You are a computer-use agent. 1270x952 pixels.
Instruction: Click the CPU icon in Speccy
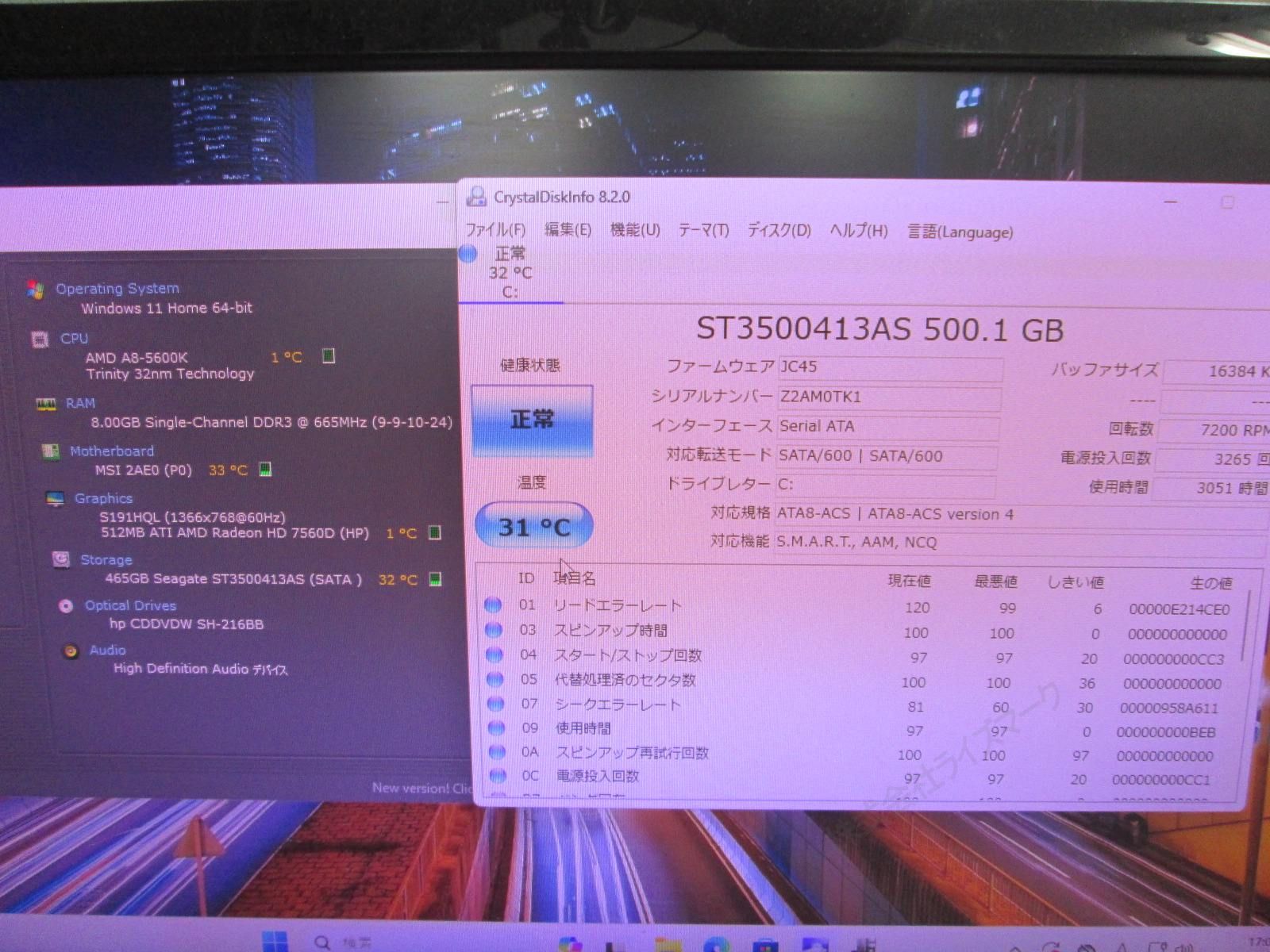[x=40, y=340]
